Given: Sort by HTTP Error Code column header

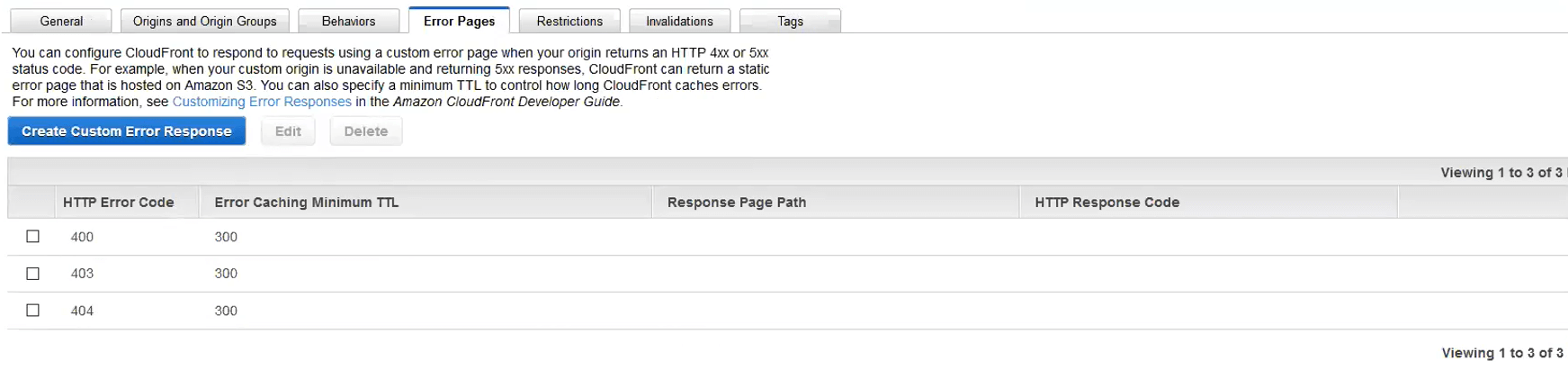Looking at the screenshot, I should [118, 203].
